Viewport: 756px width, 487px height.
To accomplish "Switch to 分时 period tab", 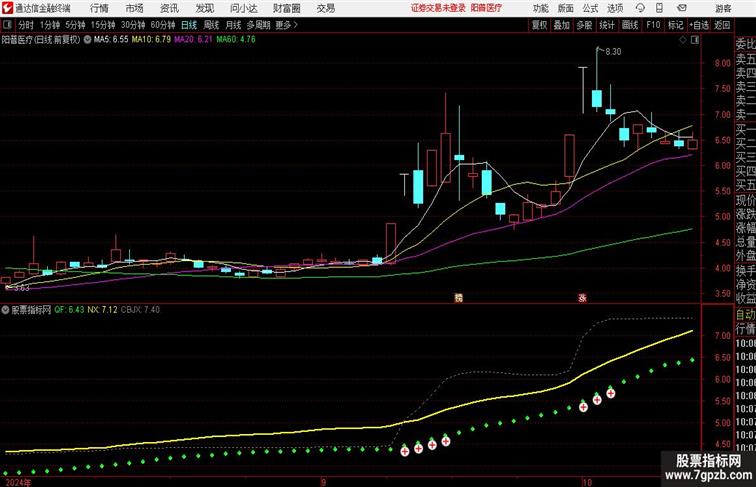I will click(26, 25).
